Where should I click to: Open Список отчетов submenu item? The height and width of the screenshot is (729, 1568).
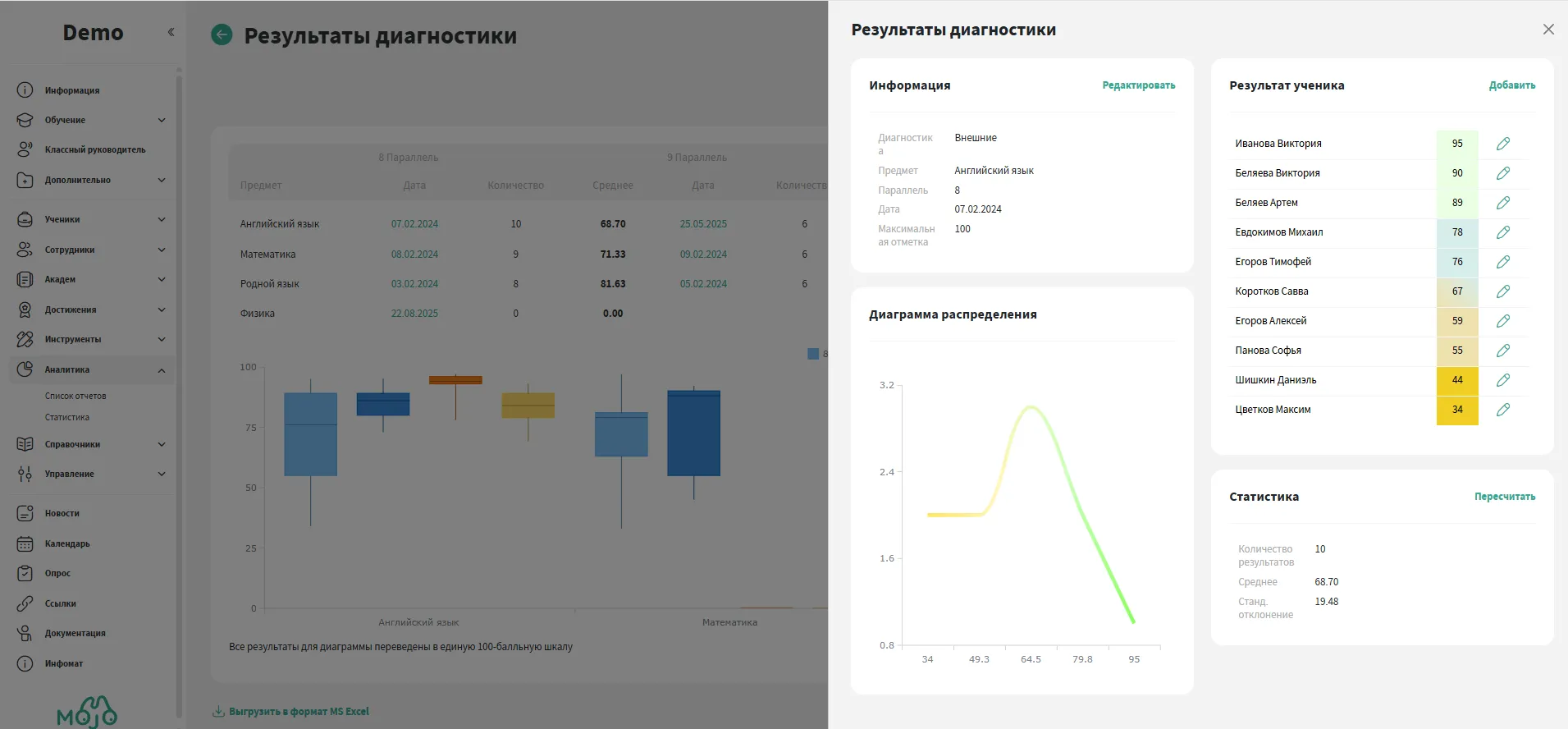click(75, 396)
